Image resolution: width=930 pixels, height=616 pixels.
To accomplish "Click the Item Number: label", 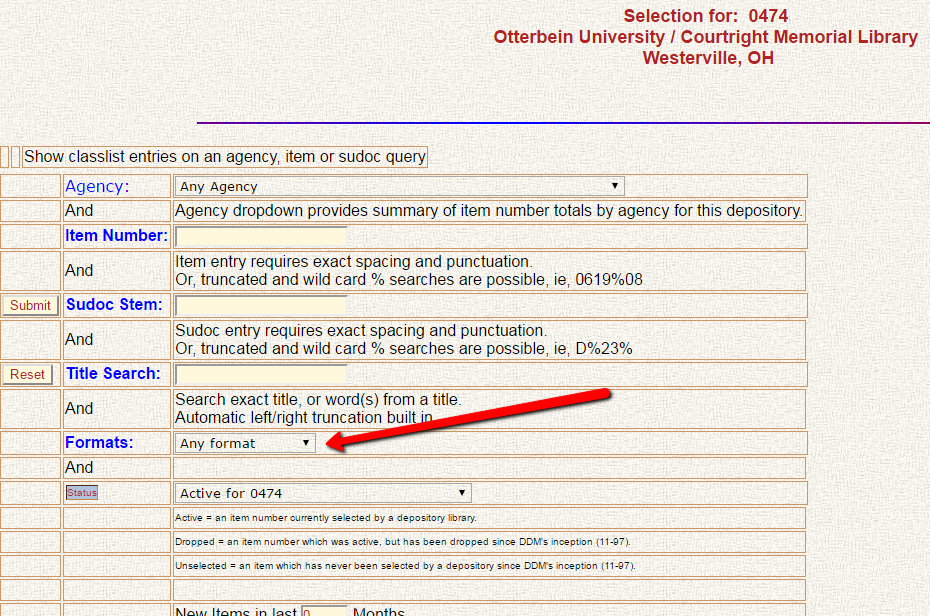I will [116, 235].
